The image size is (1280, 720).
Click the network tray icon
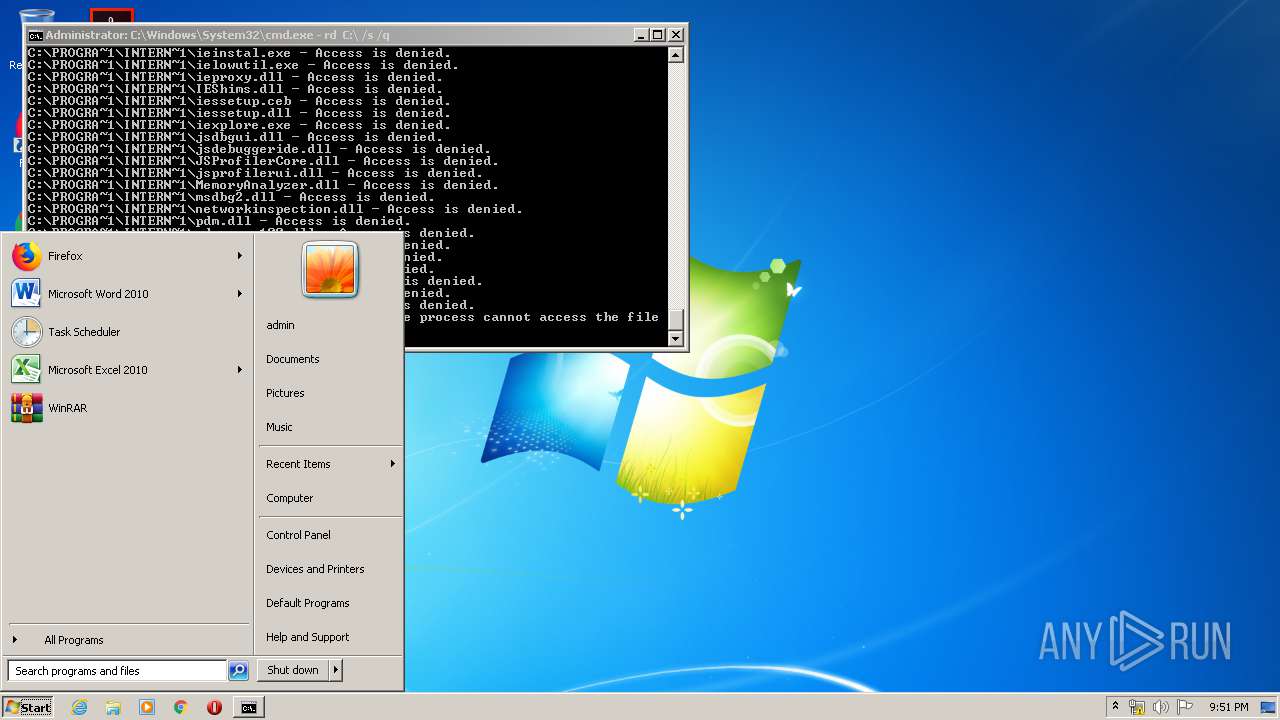coord(1137,707)
